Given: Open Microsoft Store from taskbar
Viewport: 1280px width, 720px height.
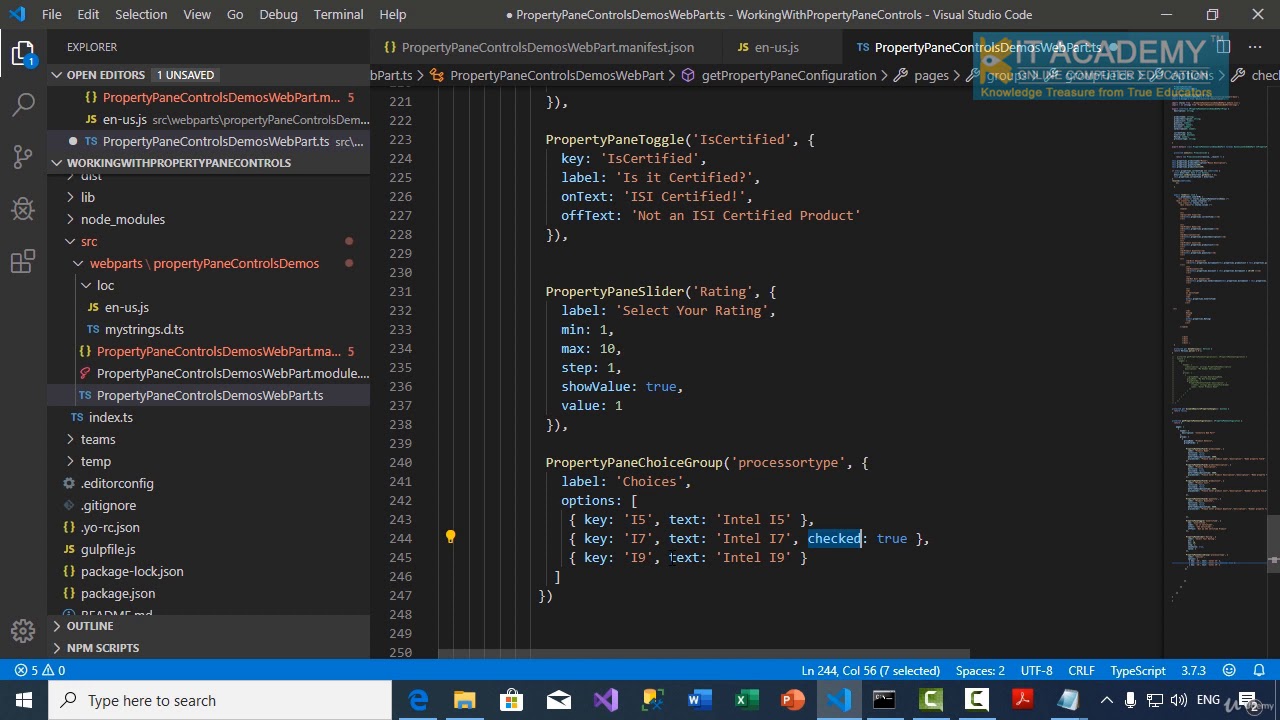Looking at the screenshot, I should (512, 700).
